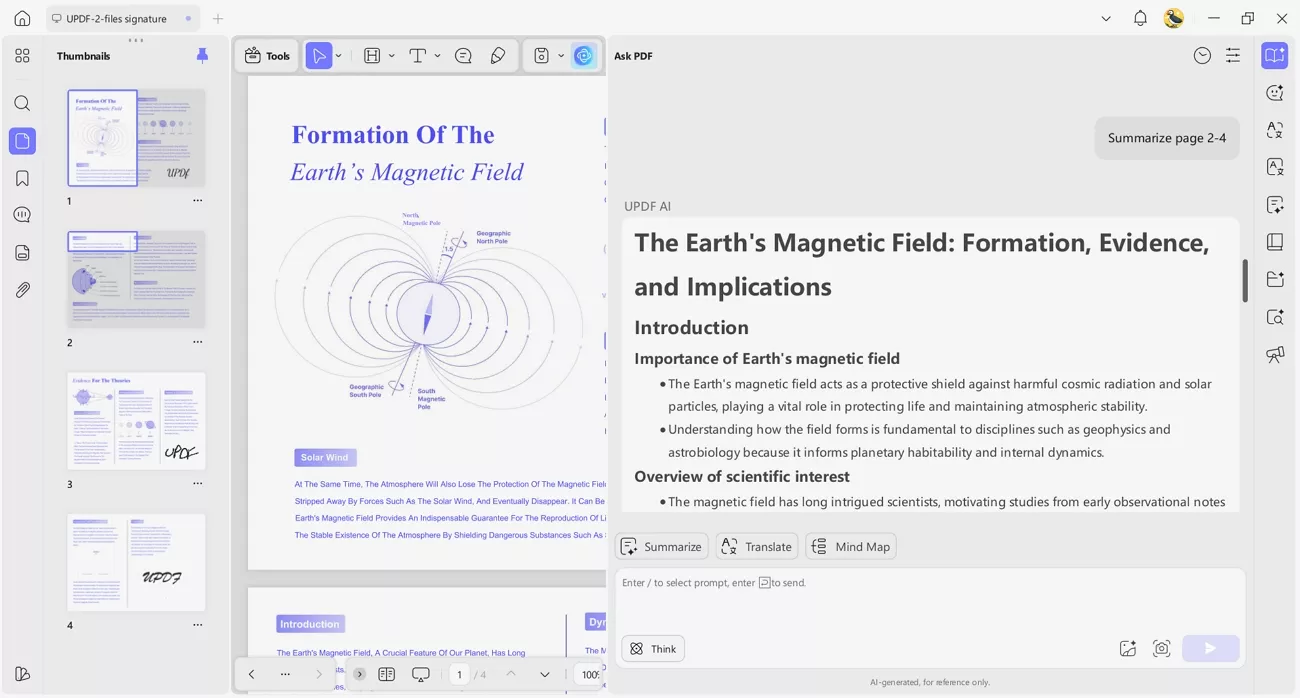Select page 2 thumbnail
Viewport: 1300px width, 698px height.
tap(136, 279)
